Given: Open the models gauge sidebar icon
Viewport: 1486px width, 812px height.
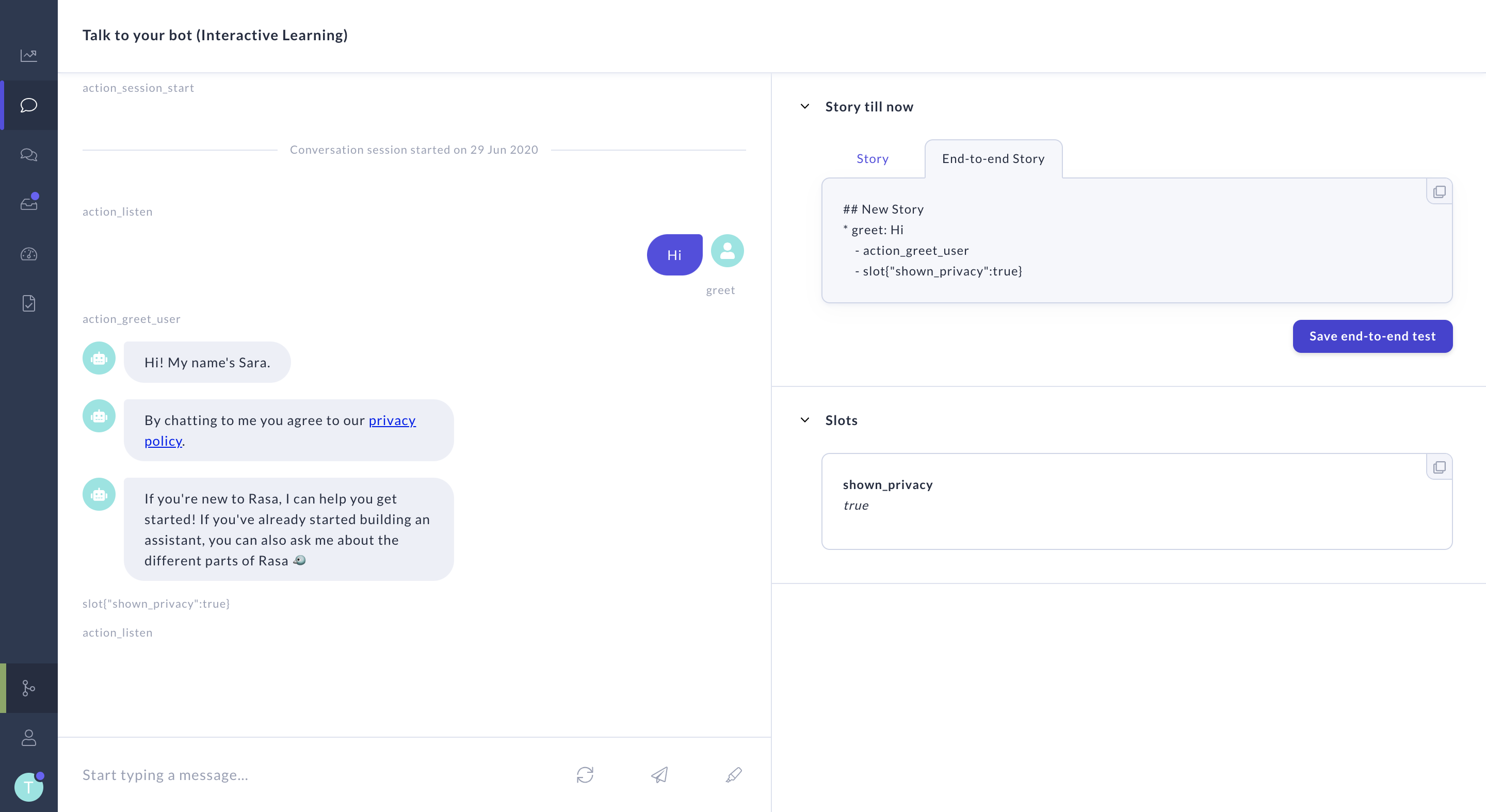Looking at the screenshot, I should coord(29,254).
